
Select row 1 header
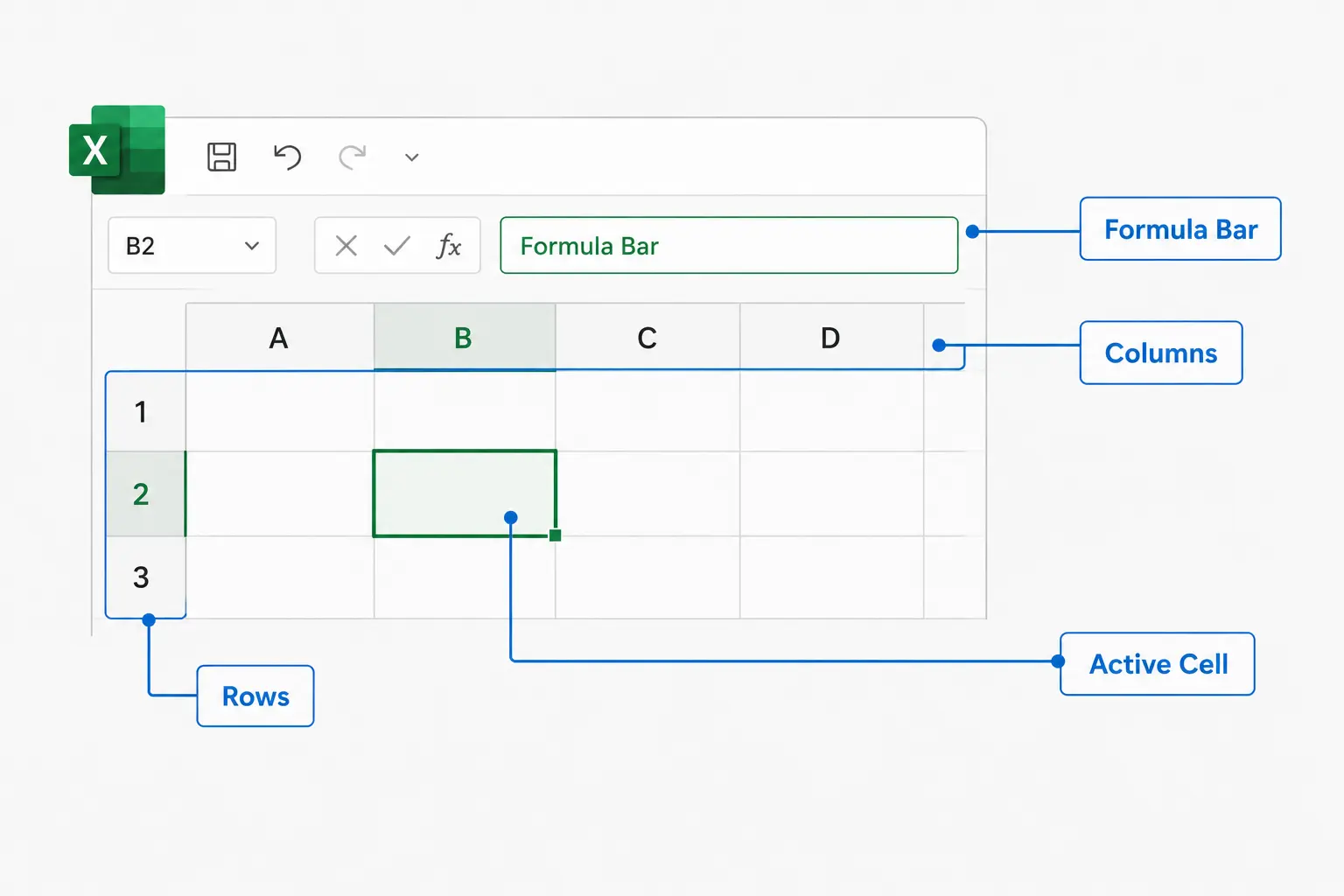(145, 411)
